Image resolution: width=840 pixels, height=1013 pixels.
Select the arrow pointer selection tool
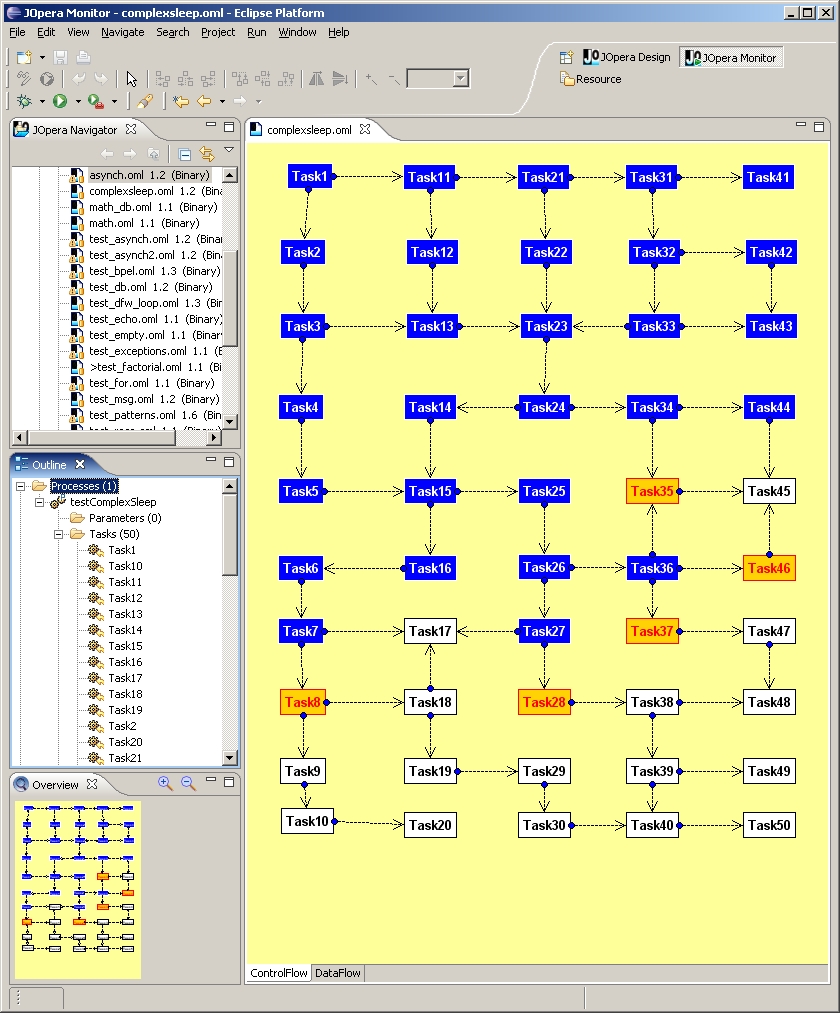(x=132, y=79)
